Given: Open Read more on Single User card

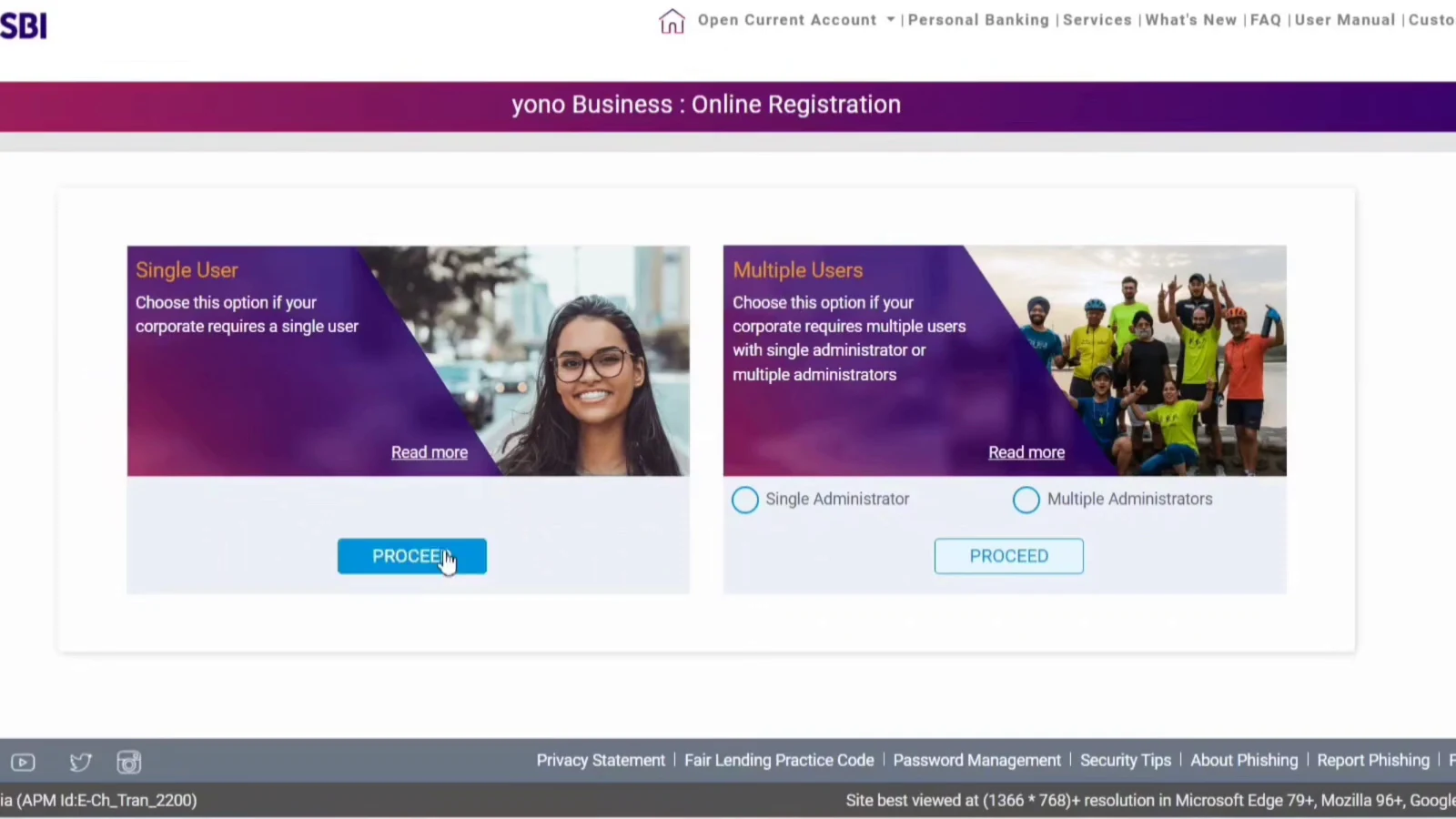Looking at the screenshot, I should 430,452.
